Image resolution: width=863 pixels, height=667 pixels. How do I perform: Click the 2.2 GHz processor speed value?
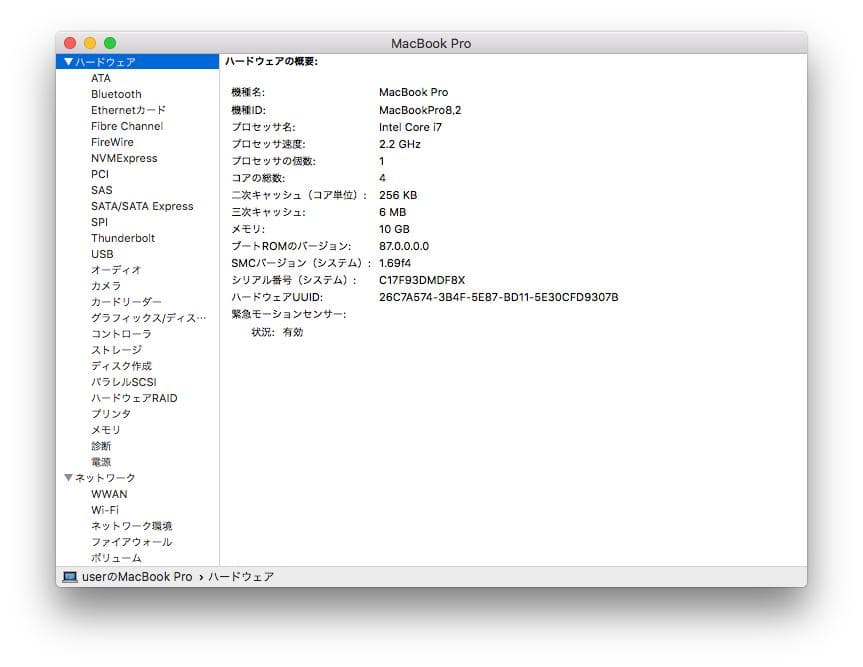(x=400, y=144)
